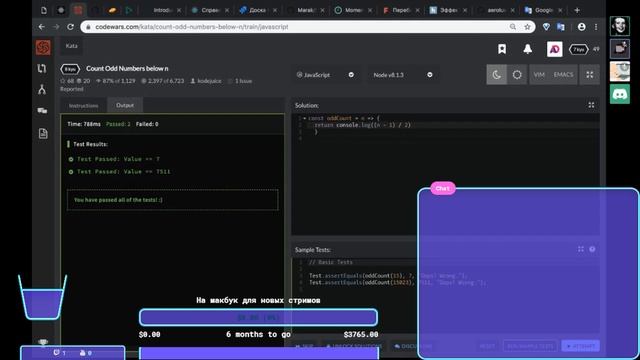640x360 pixels.
Task: Click the bookmark icon in Codewars header
Action: (502, 49)
